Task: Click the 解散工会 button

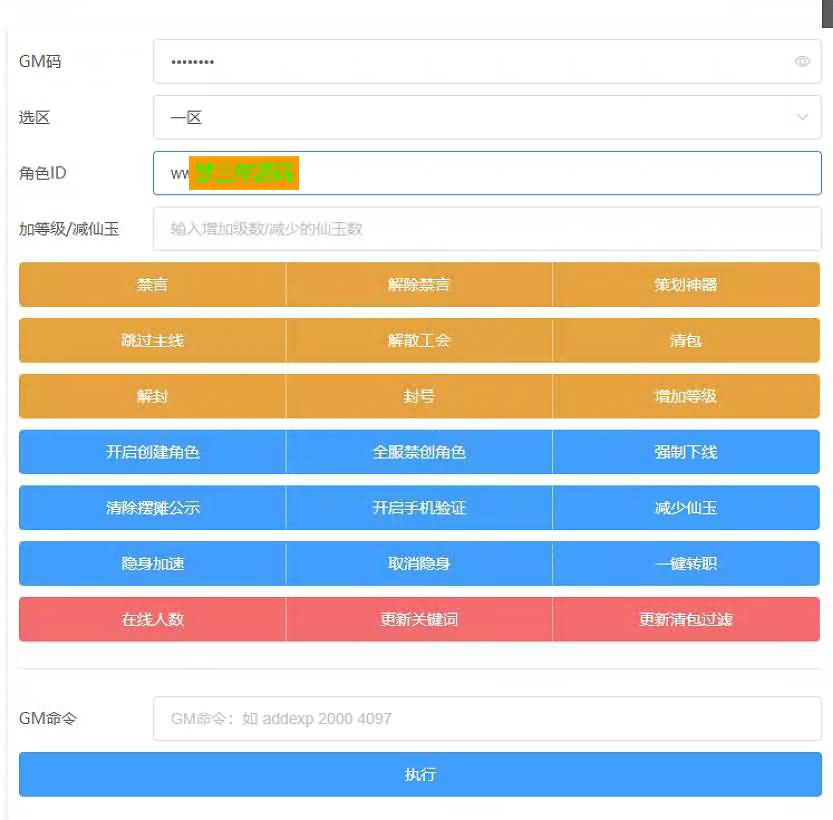Action: tap(419, 340)
